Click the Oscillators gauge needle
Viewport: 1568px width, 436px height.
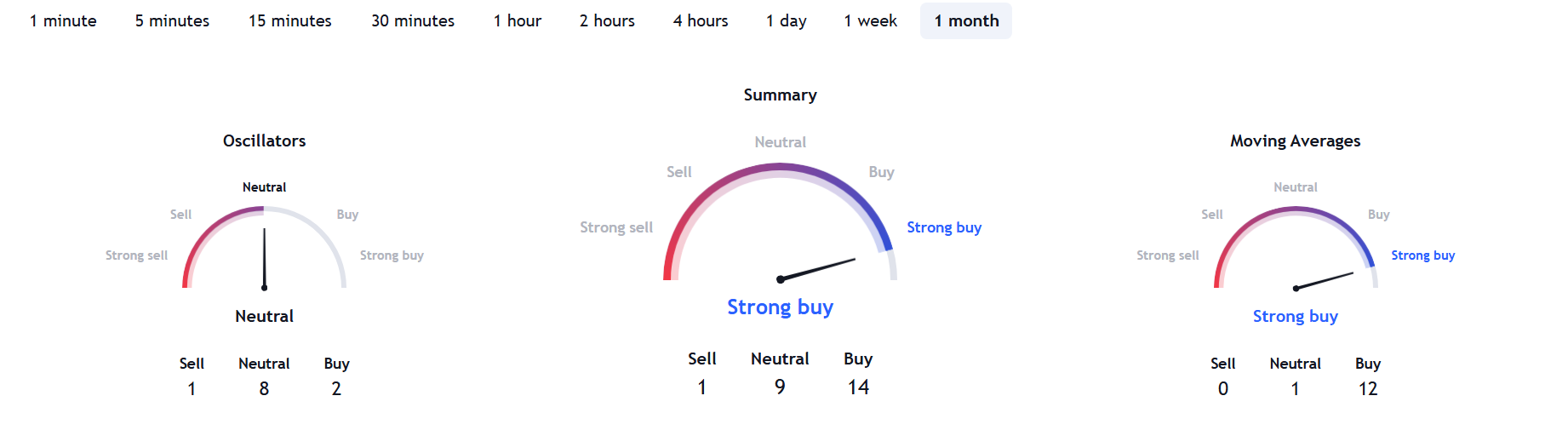264,259
